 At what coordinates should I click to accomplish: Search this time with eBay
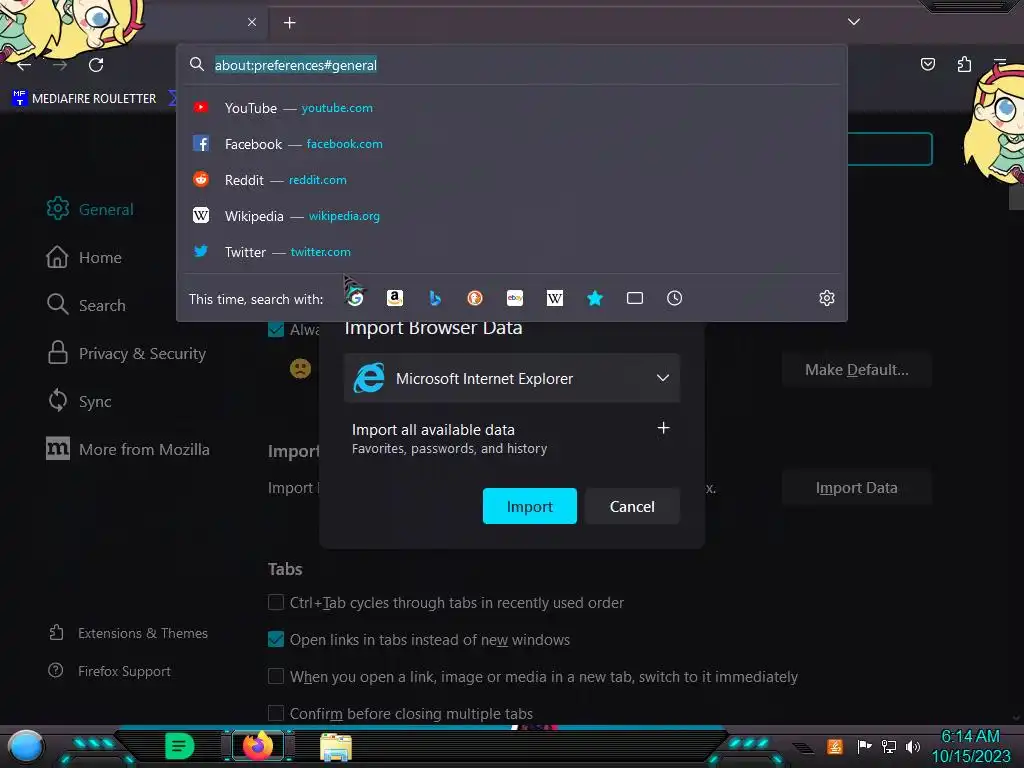(515, 298)
